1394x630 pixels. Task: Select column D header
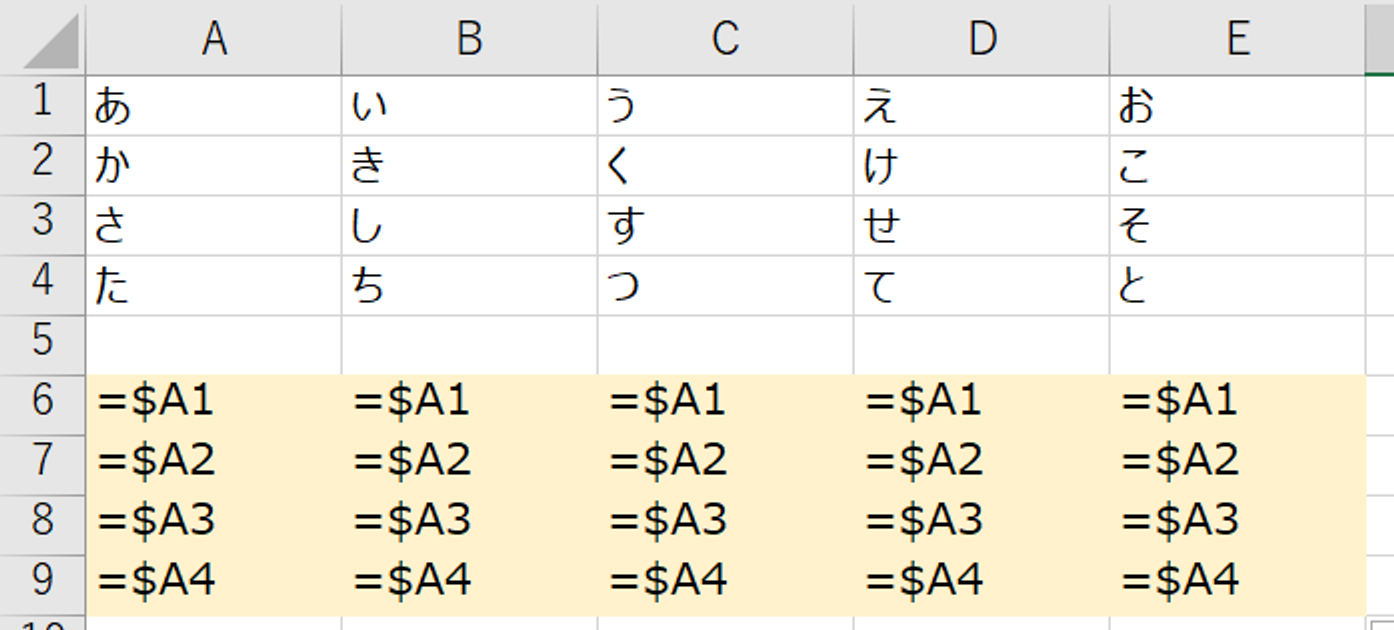pos(982,38)
